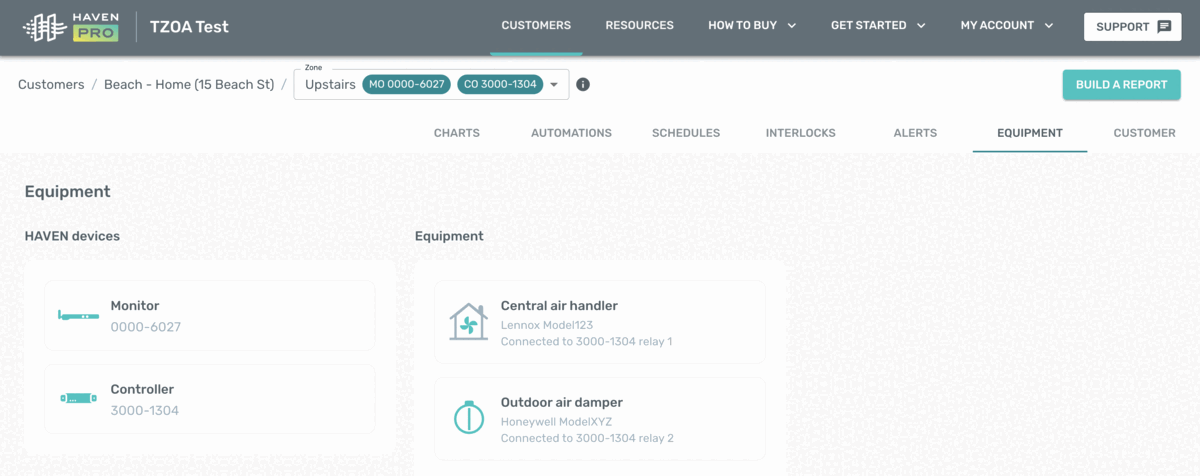Go to Customers breadcrumb link
The width and height of the screenshot is (1200, 476).
point(51,85)
